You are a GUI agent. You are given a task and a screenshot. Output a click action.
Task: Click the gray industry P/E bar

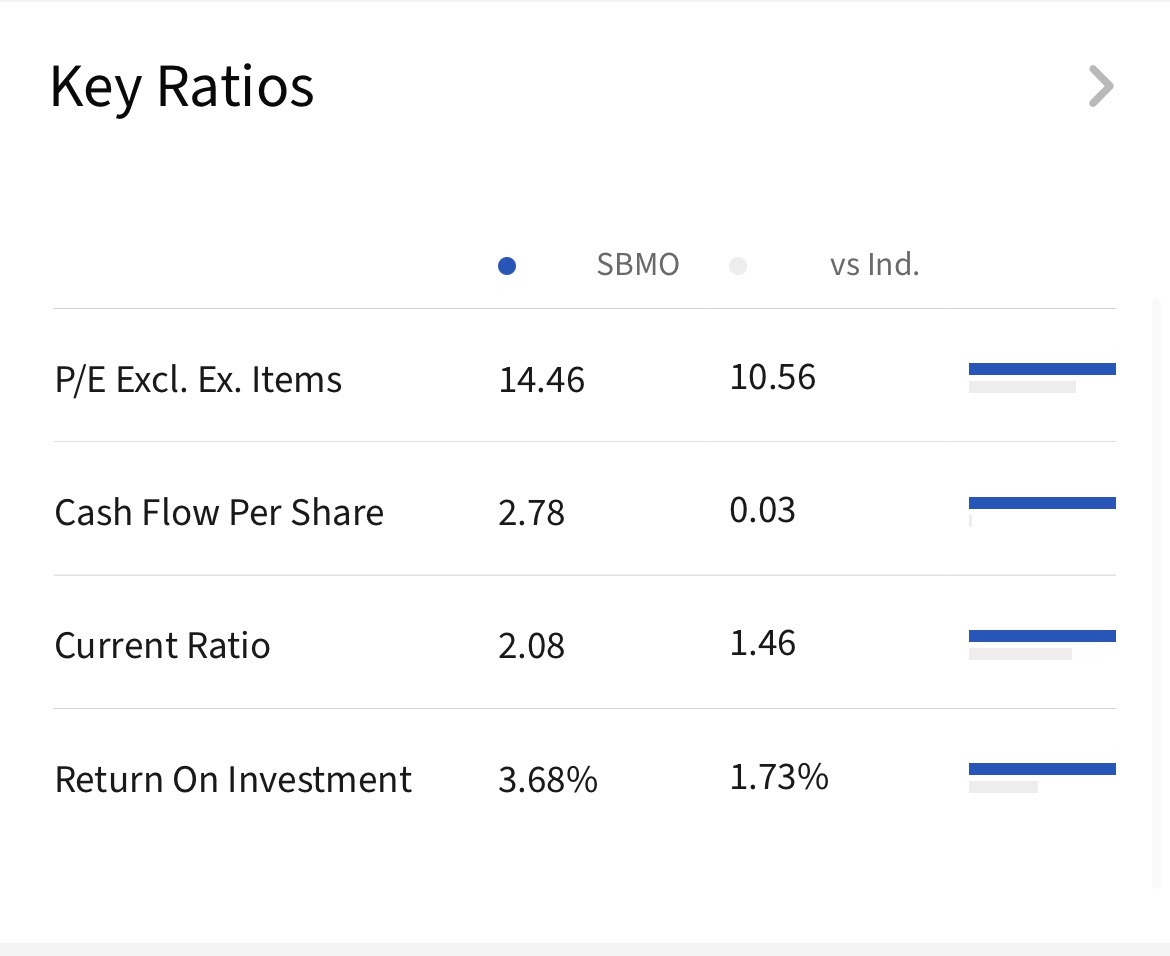1022,387
